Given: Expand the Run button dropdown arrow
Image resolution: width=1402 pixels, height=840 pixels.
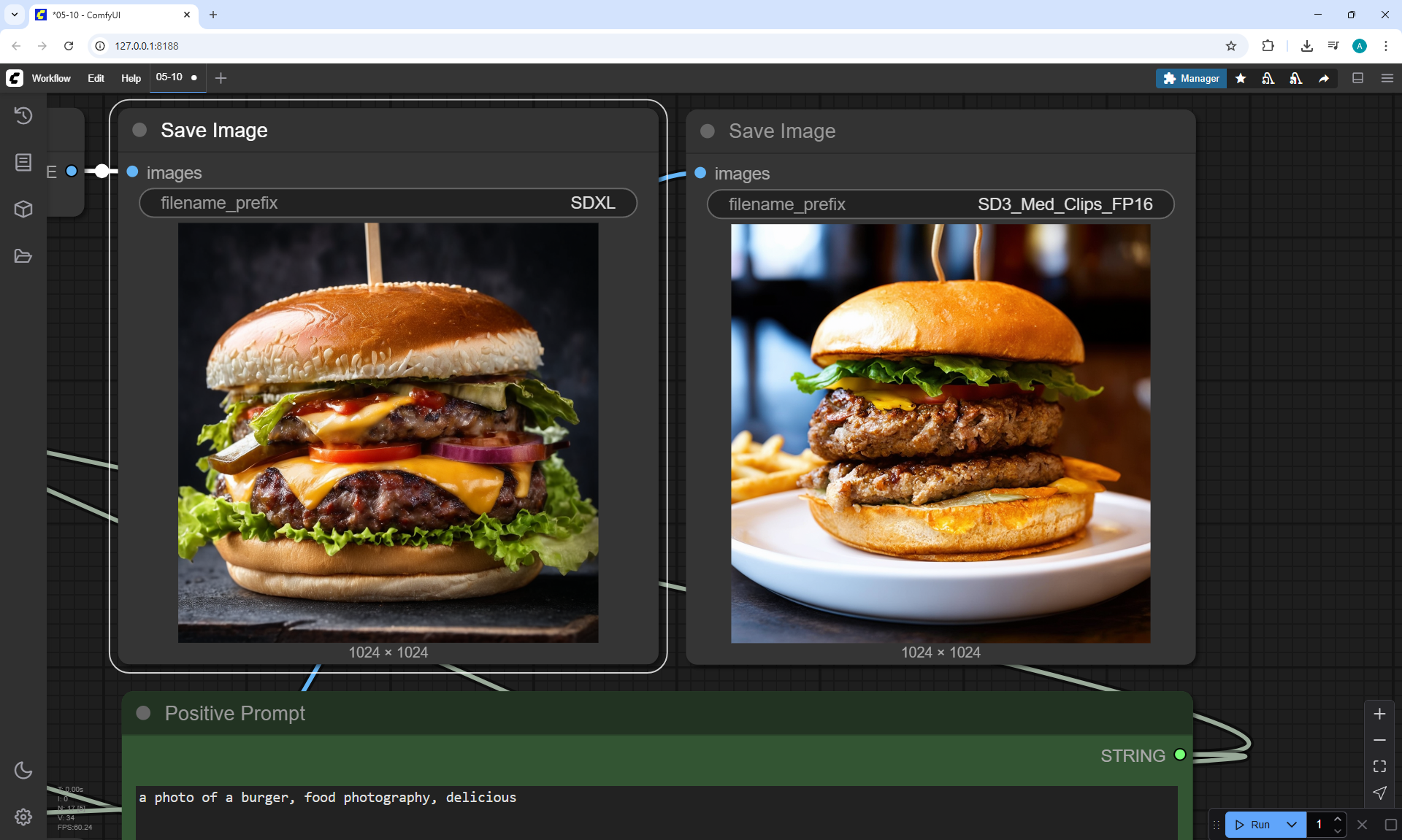Looking at the screenshot, I should click(1291, 825).
